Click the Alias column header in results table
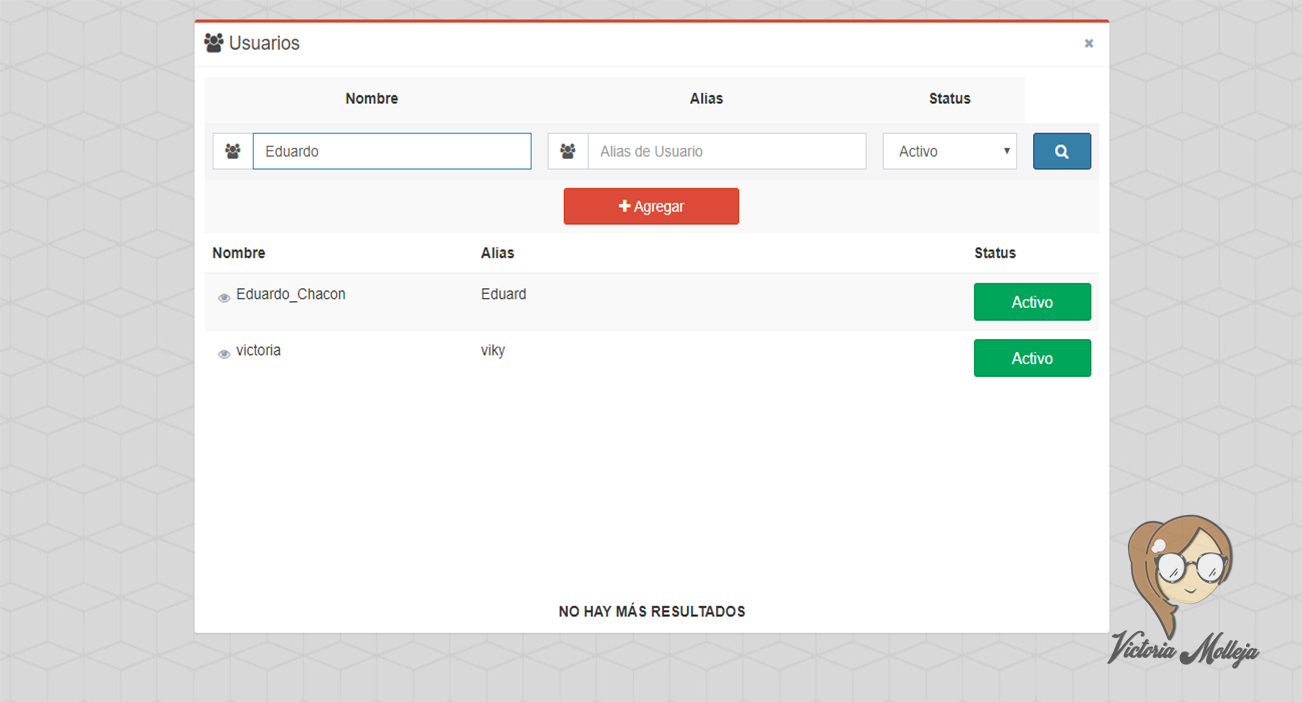The height and width of the screenshot is (702, 1302). 497,253
